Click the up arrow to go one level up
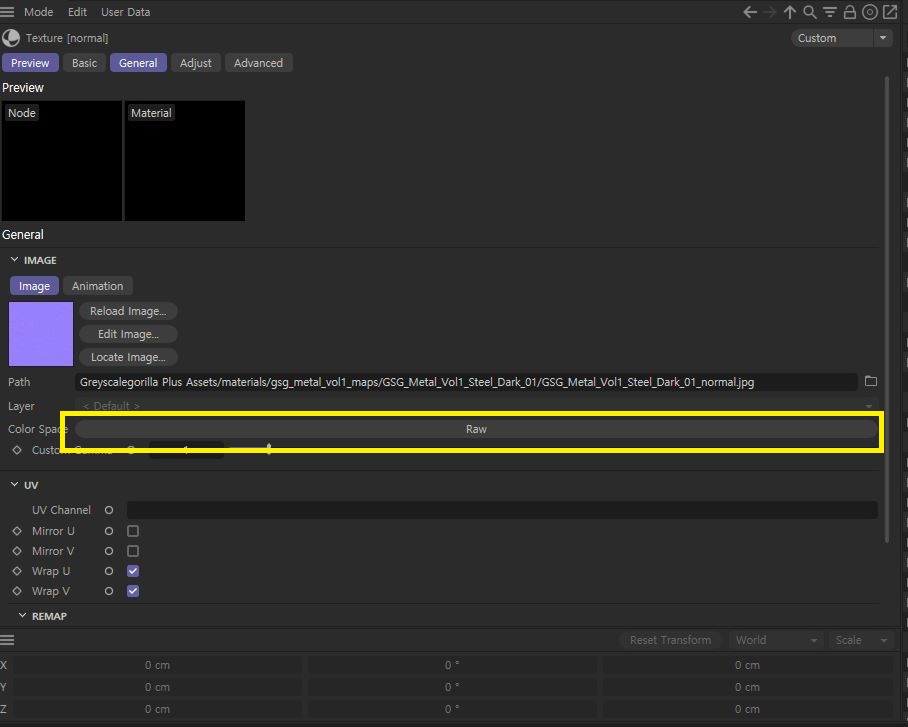 tap(790, 12)
